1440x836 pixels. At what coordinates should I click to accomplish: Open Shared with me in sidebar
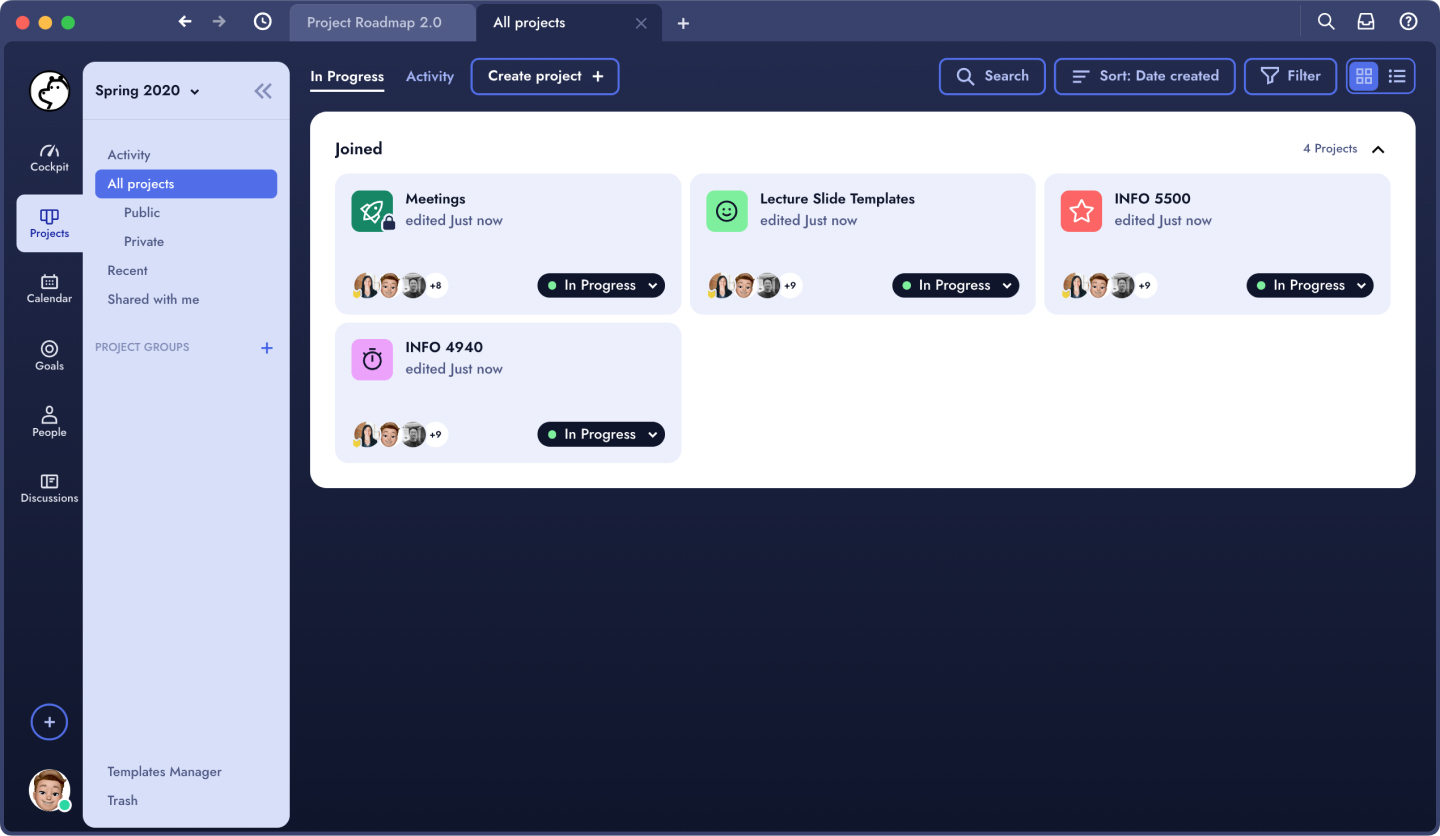point(153,300)
